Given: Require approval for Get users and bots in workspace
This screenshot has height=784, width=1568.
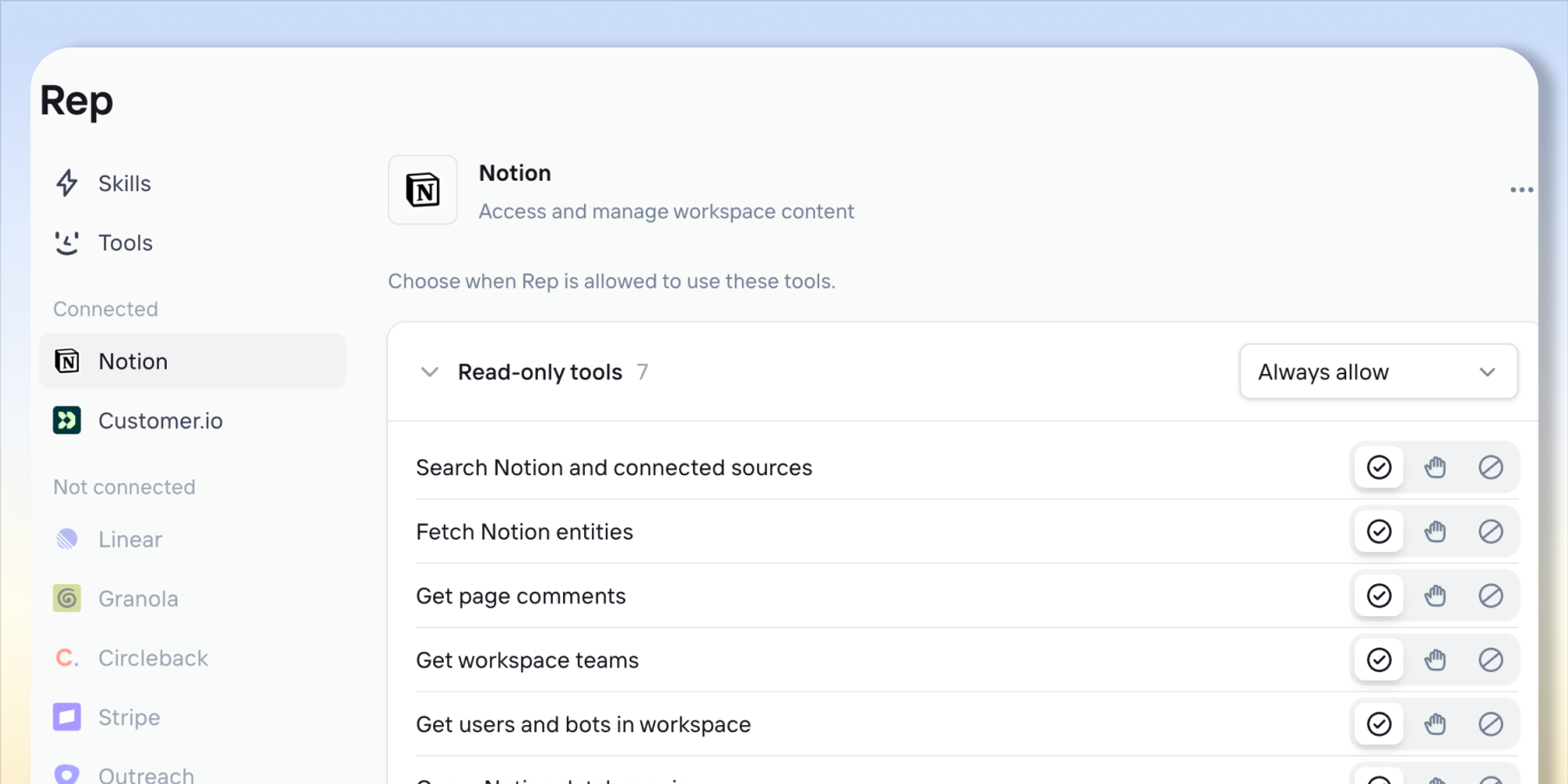Looking at the screenshot, I should [1435, 724].
